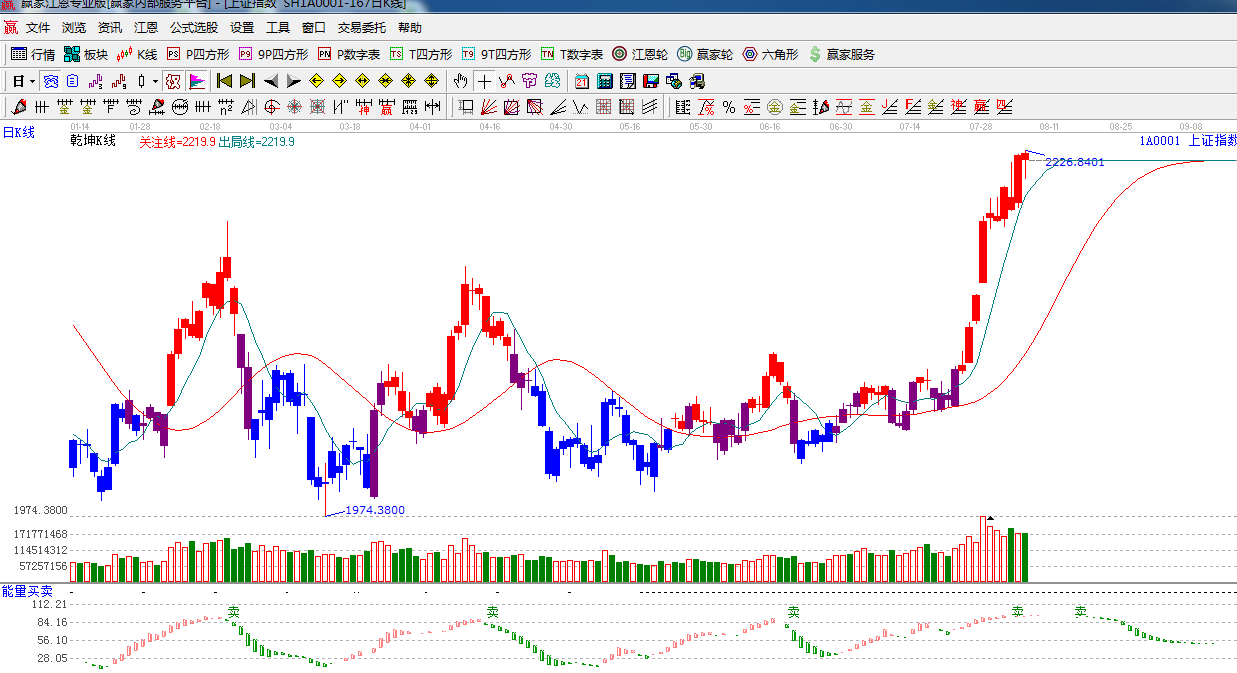Toggle the hand pan tool
This screenshot has height=673, width=1237.
tap(460, 81)
